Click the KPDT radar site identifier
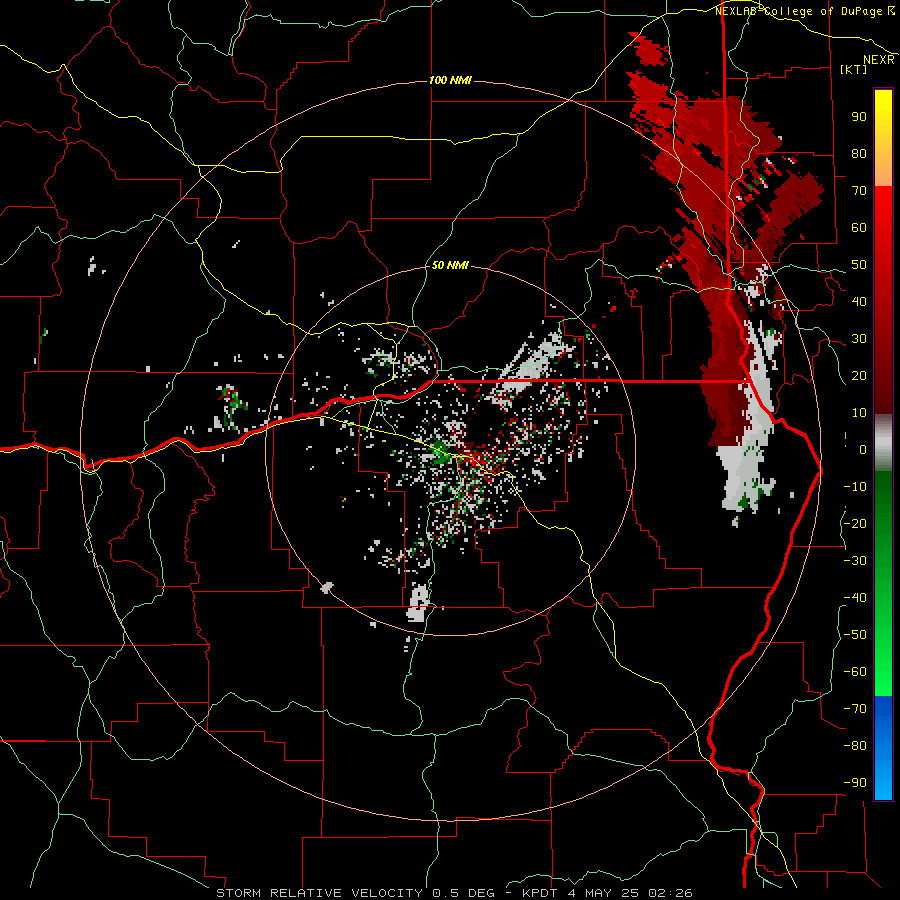This screenshot has width=900, height=900. (x=542, y=893)
